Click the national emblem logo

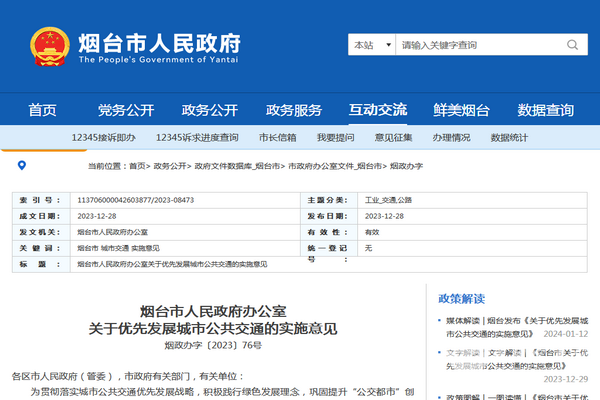47,45
